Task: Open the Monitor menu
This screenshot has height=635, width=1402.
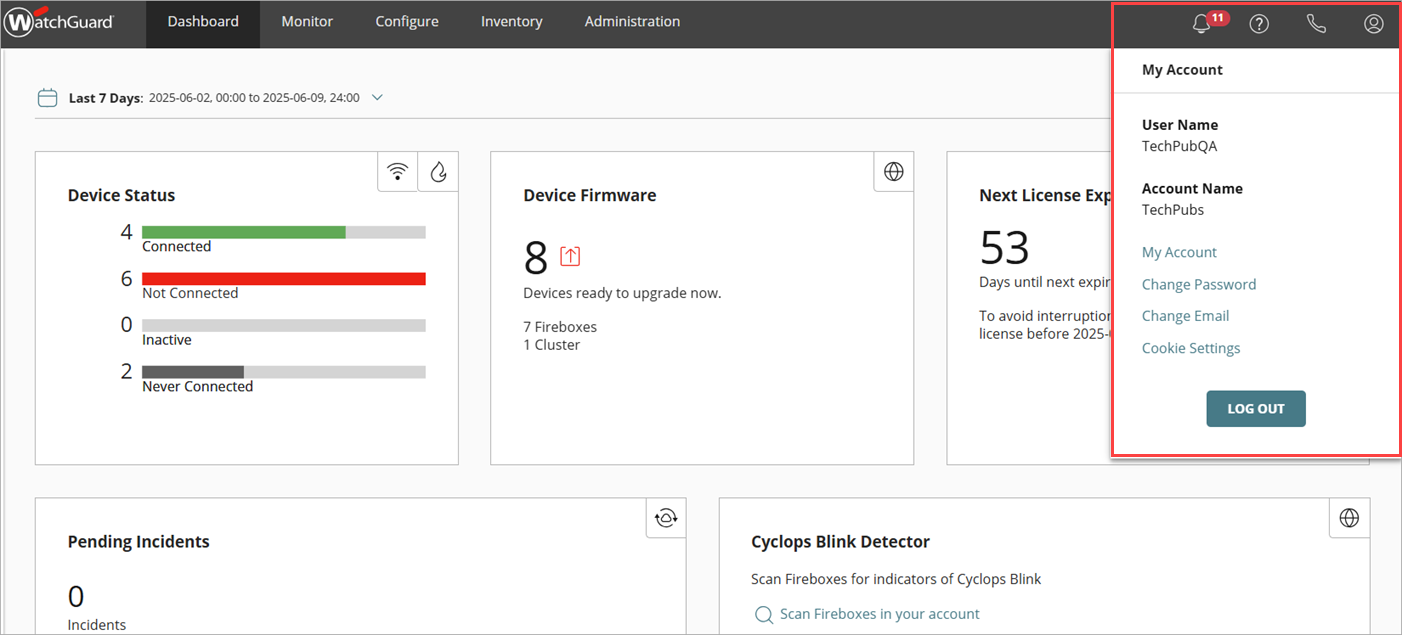Action: click(x=307, y=22)
